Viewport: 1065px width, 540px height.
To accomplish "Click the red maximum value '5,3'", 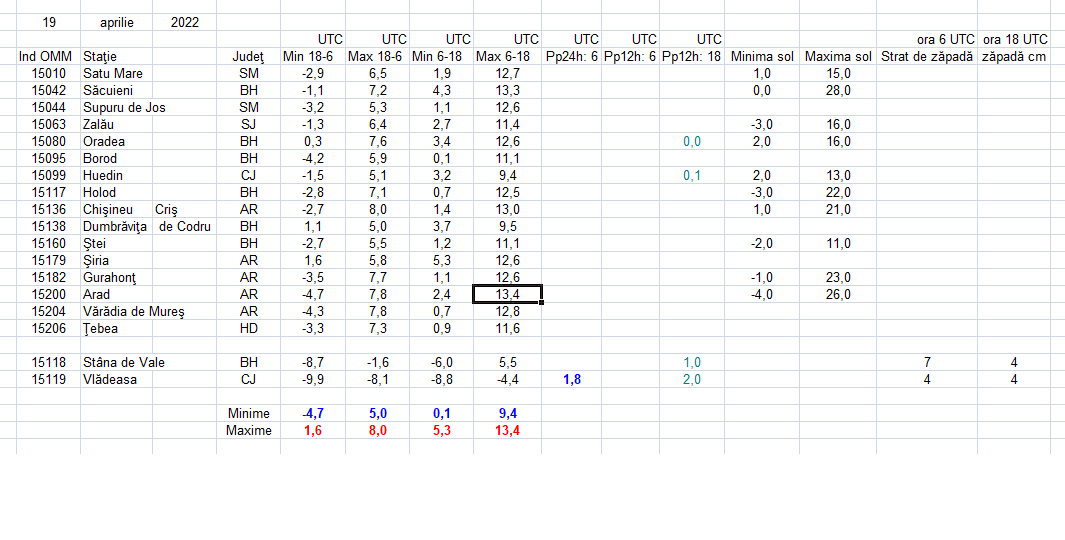I will point(442,430).
